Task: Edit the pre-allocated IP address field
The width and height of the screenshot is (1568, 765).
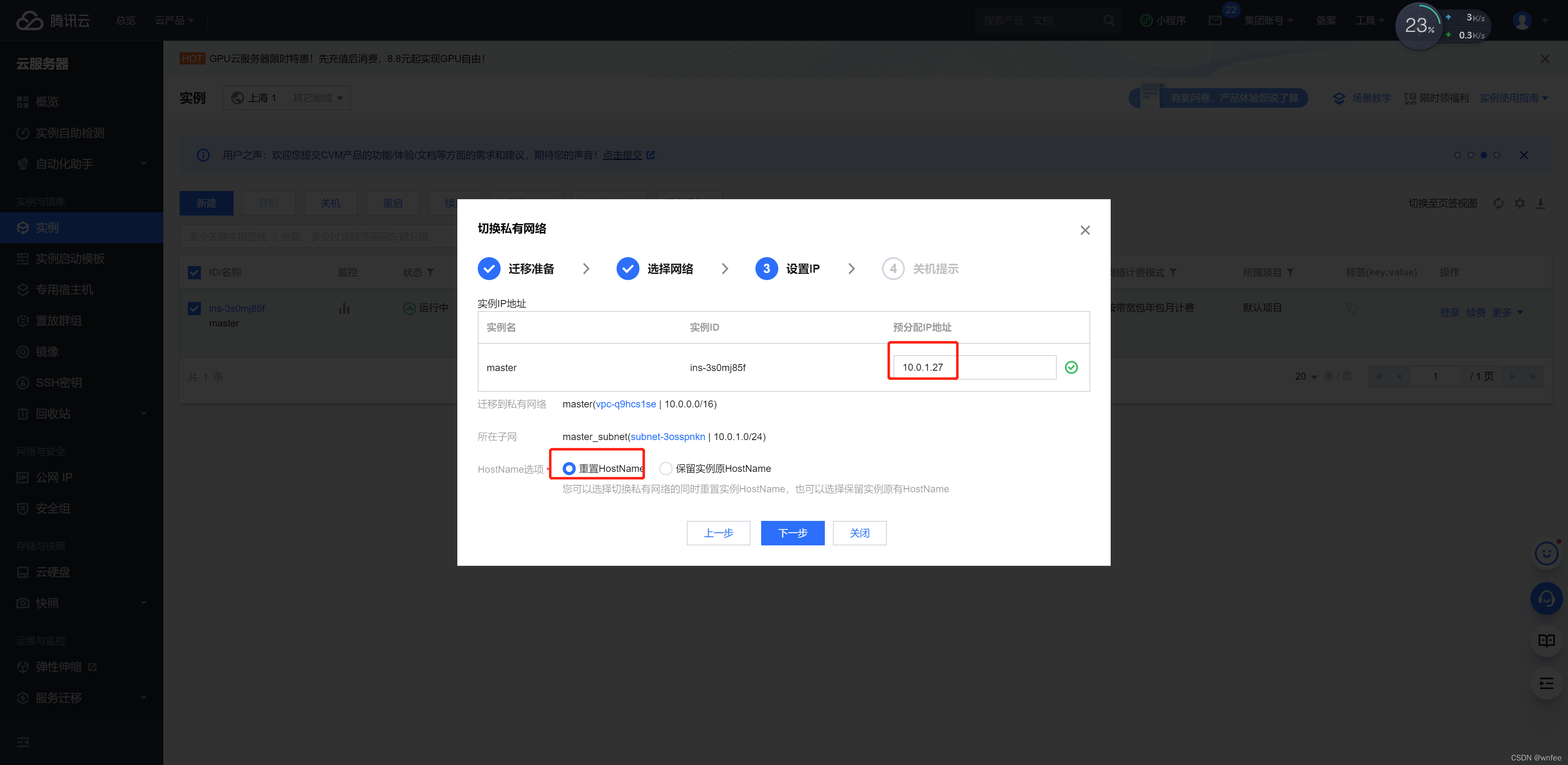Action: point(975,367)
